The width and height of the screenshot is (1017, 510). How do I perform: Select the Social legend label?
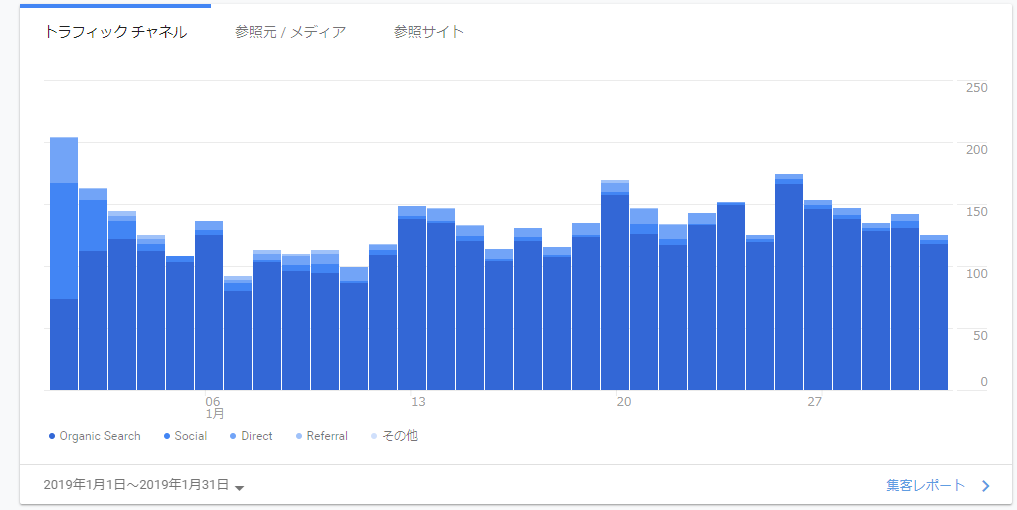pos(191,436)
